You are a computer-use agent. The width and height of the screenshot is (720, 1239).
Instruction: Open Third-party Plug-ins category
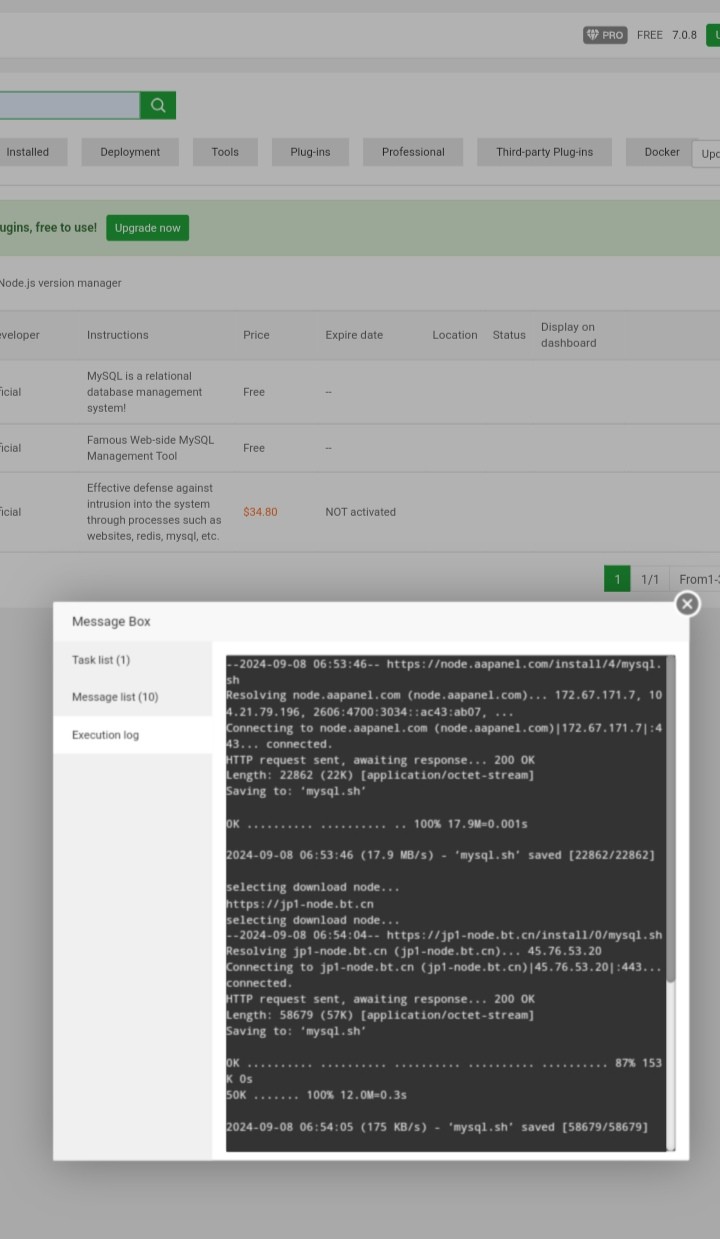(x=544, y=152)
